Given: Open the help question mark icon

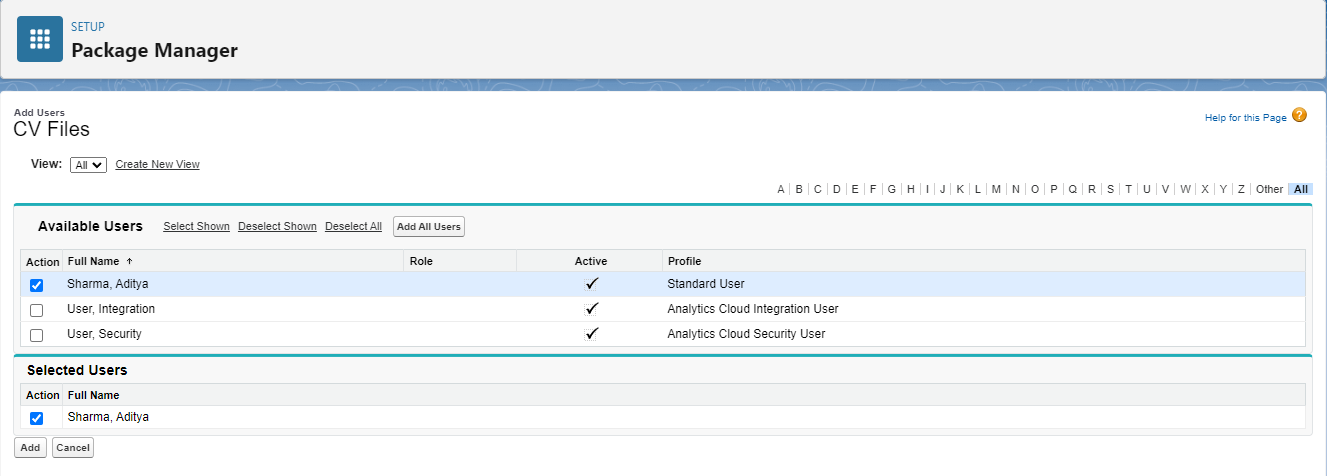Looking at the screenshot, I should (x=1299, y=115).
